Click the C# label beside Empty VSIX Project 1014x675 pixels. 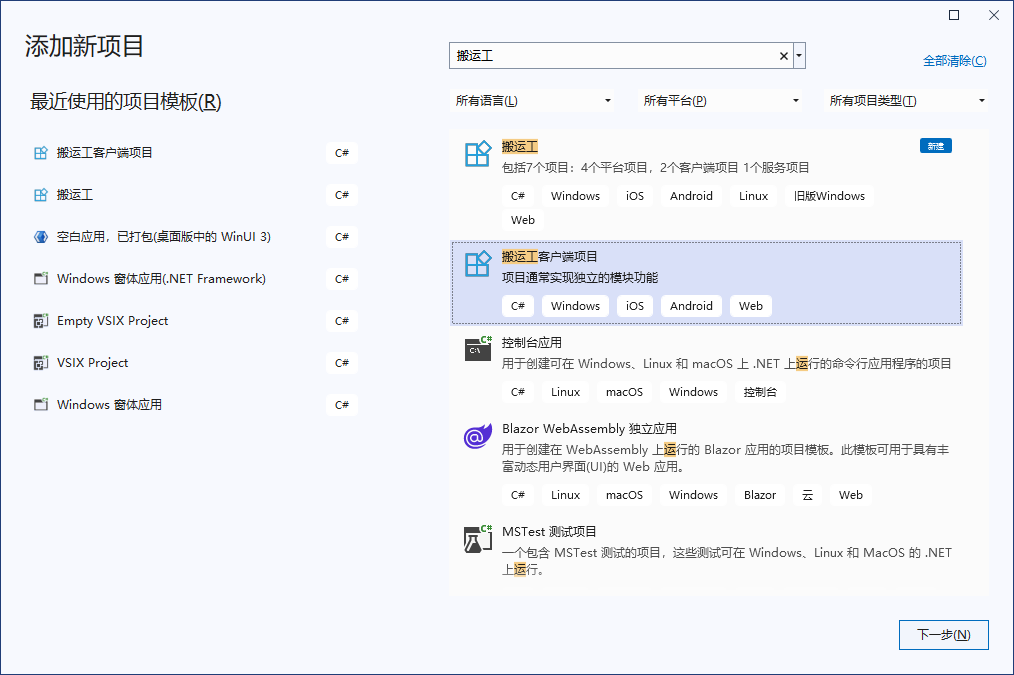coord(342,321)
